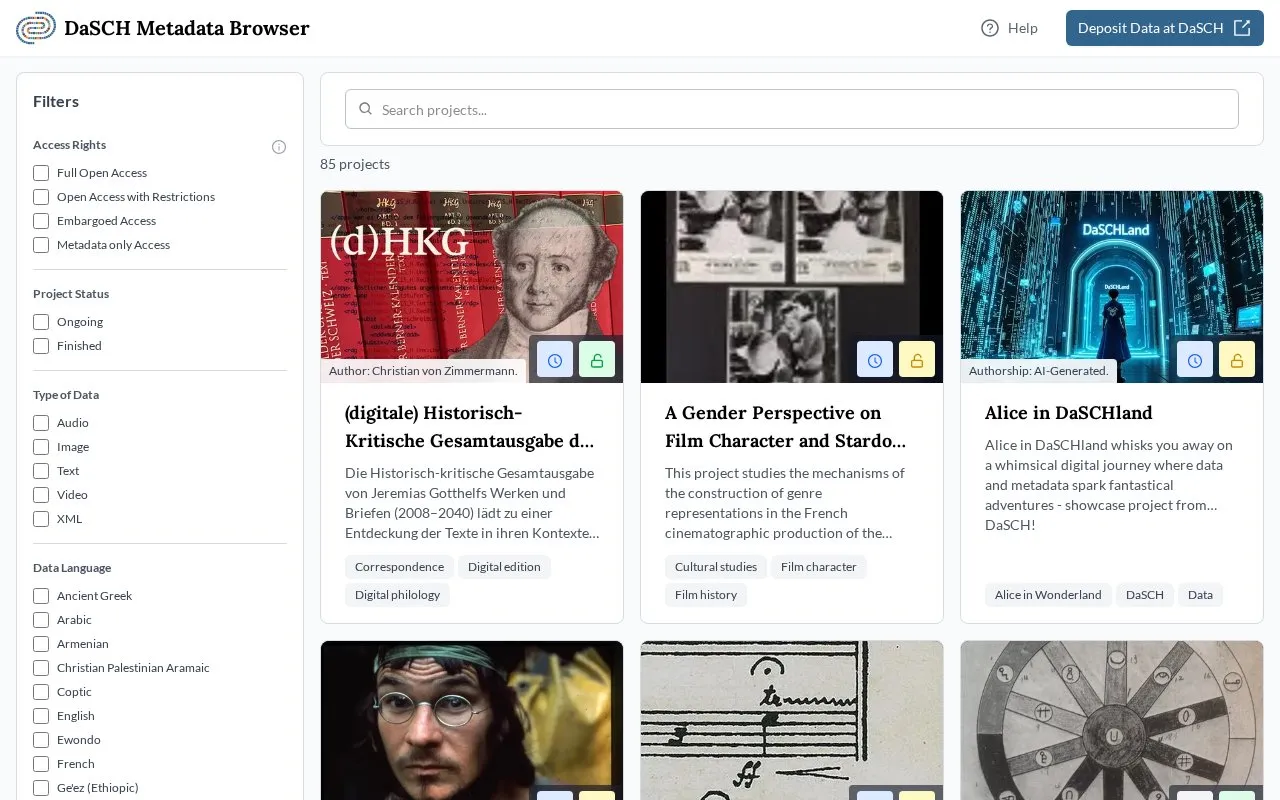The height and width of the screenshot is (800, 1280).
Task: Click the yellow lock icon on Gender Perspective card
Action: tap(917, 360)
